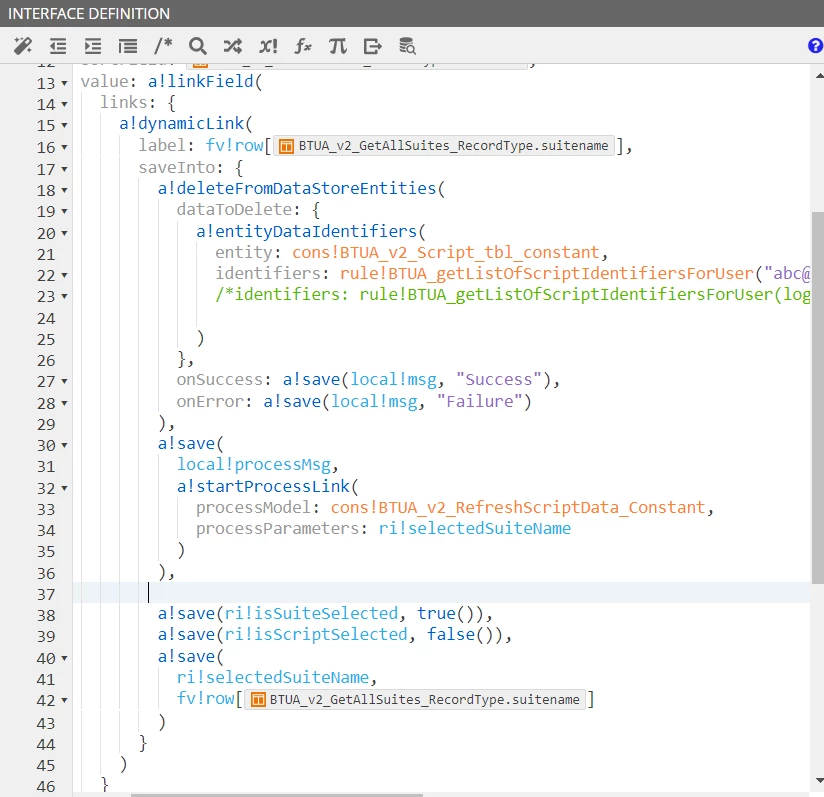Click cons!BTUA_v2_Script_tbl_constant text
824x797 pixels.
pos(446,253)
